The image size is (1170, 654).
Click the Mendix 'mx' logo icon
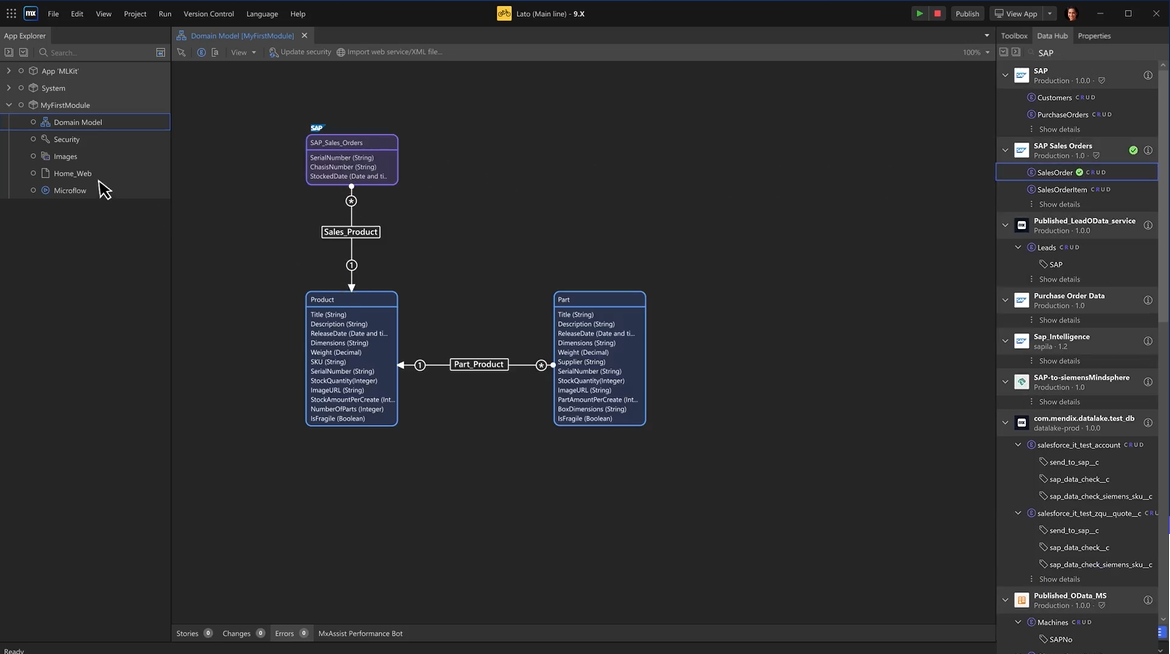[x=31, y=13]
